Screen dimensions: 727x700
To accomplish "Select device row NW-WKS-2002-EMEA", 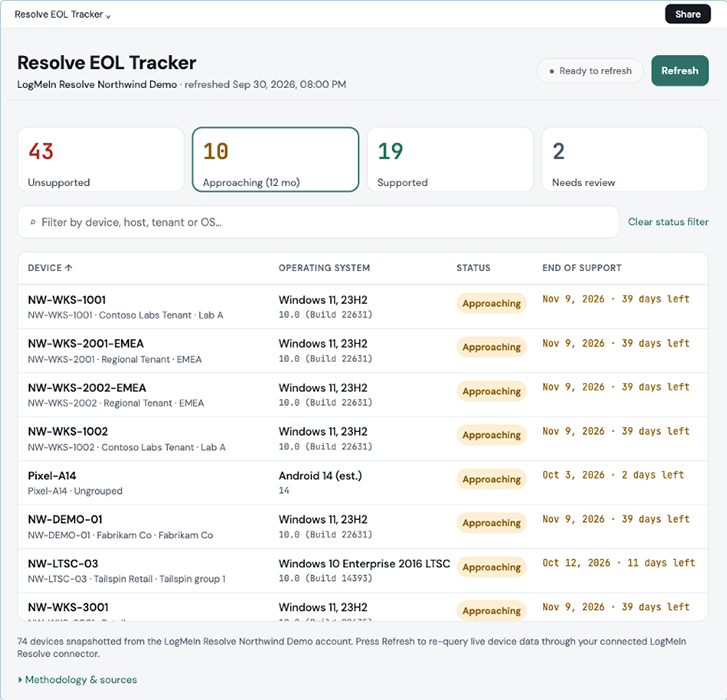I will pos(363,395).
